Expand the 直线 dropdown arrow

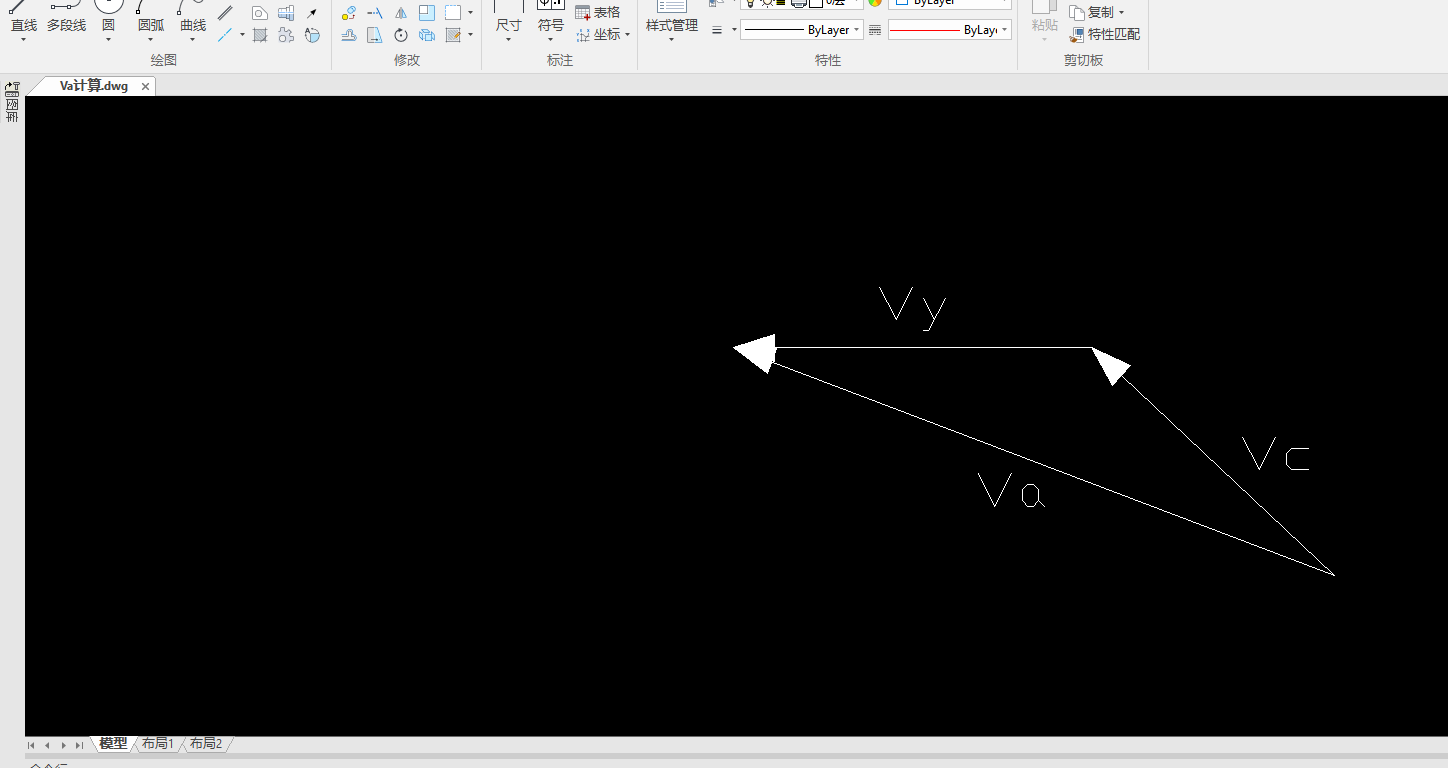click(24, 40)
